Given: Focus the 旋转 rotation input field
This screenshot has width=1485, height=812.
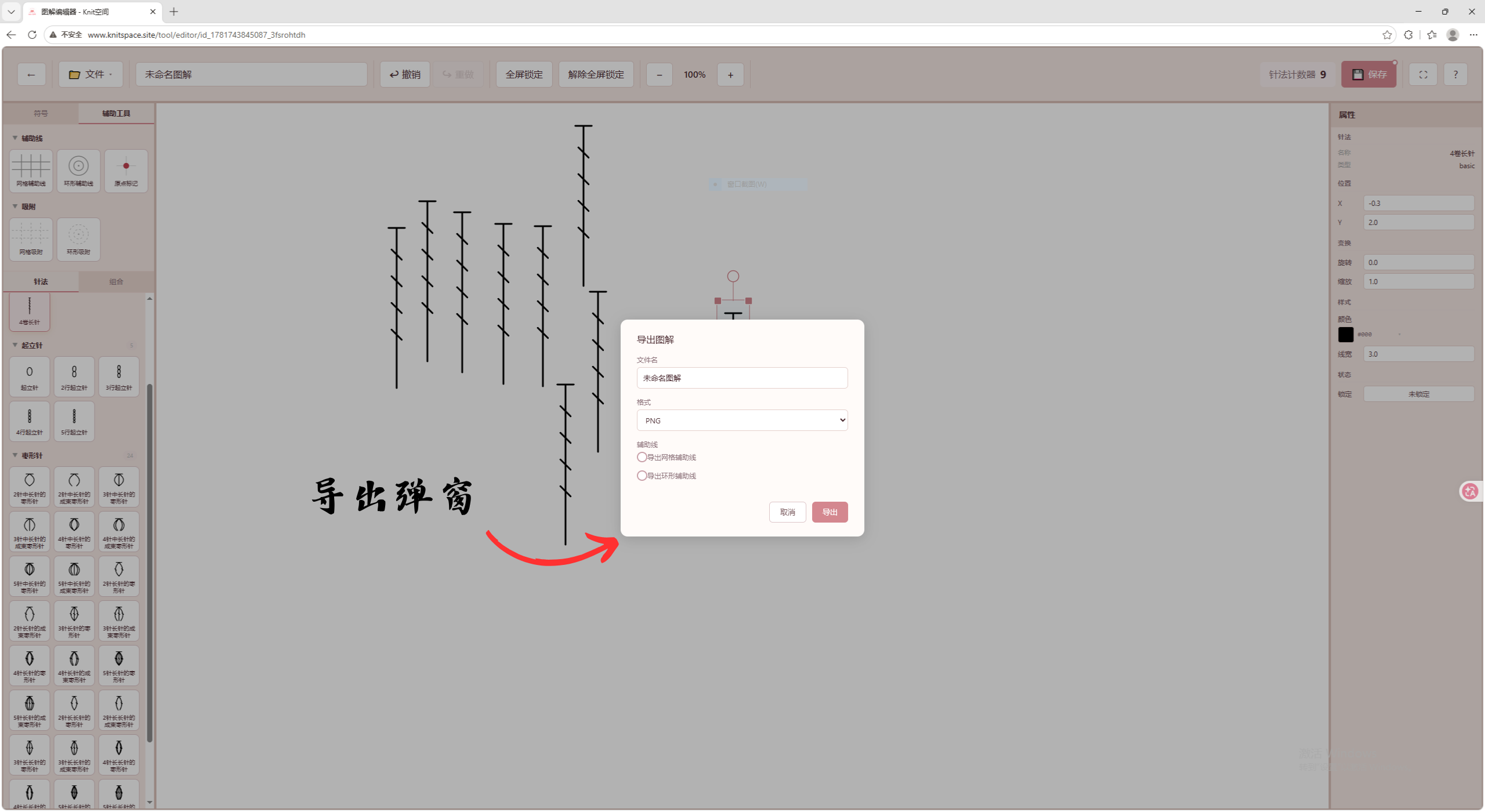Looking at the screenshot, I should coord(1418,262).
